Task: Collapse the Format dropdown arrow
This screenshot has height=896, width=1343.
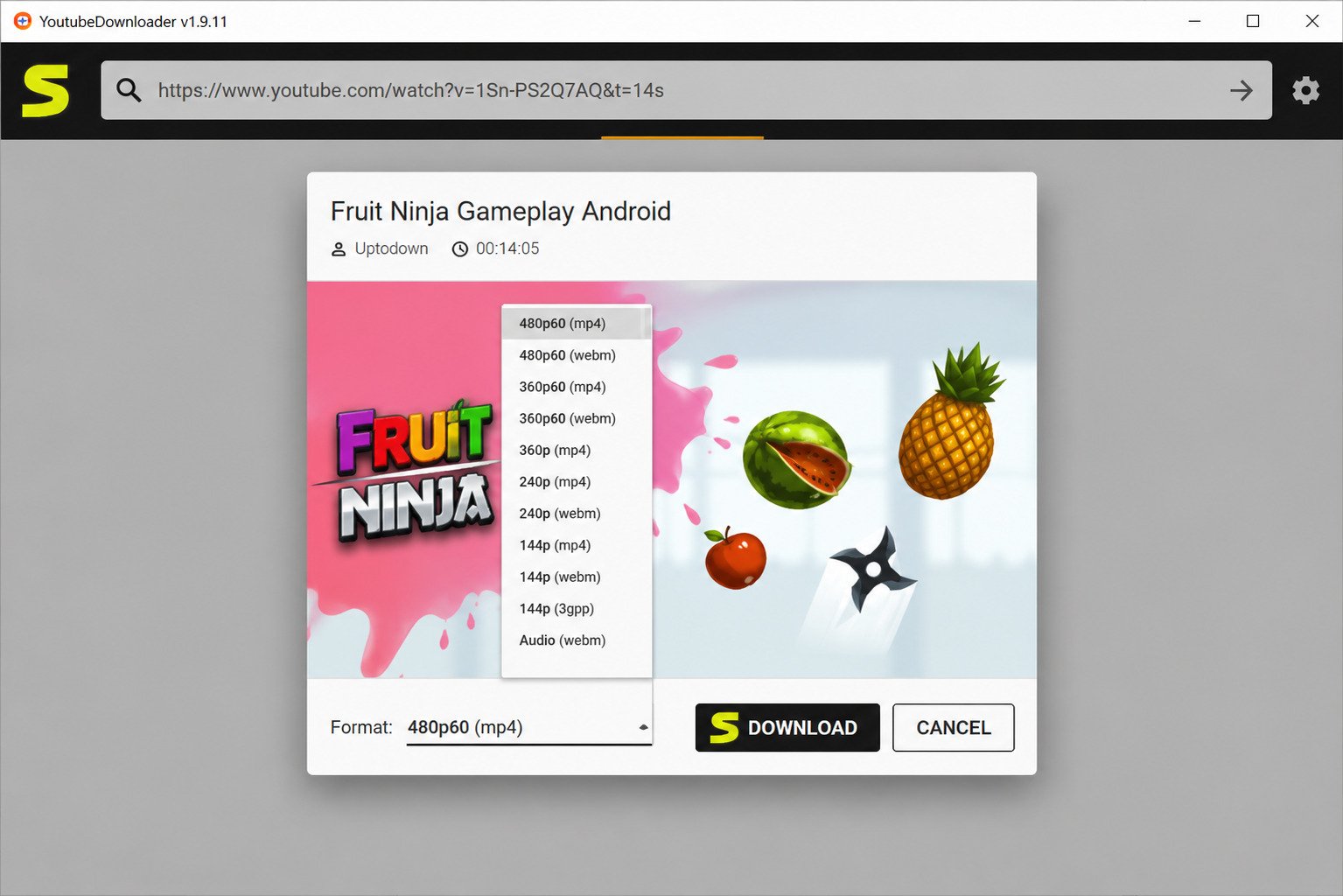Action: pos(643,727)
